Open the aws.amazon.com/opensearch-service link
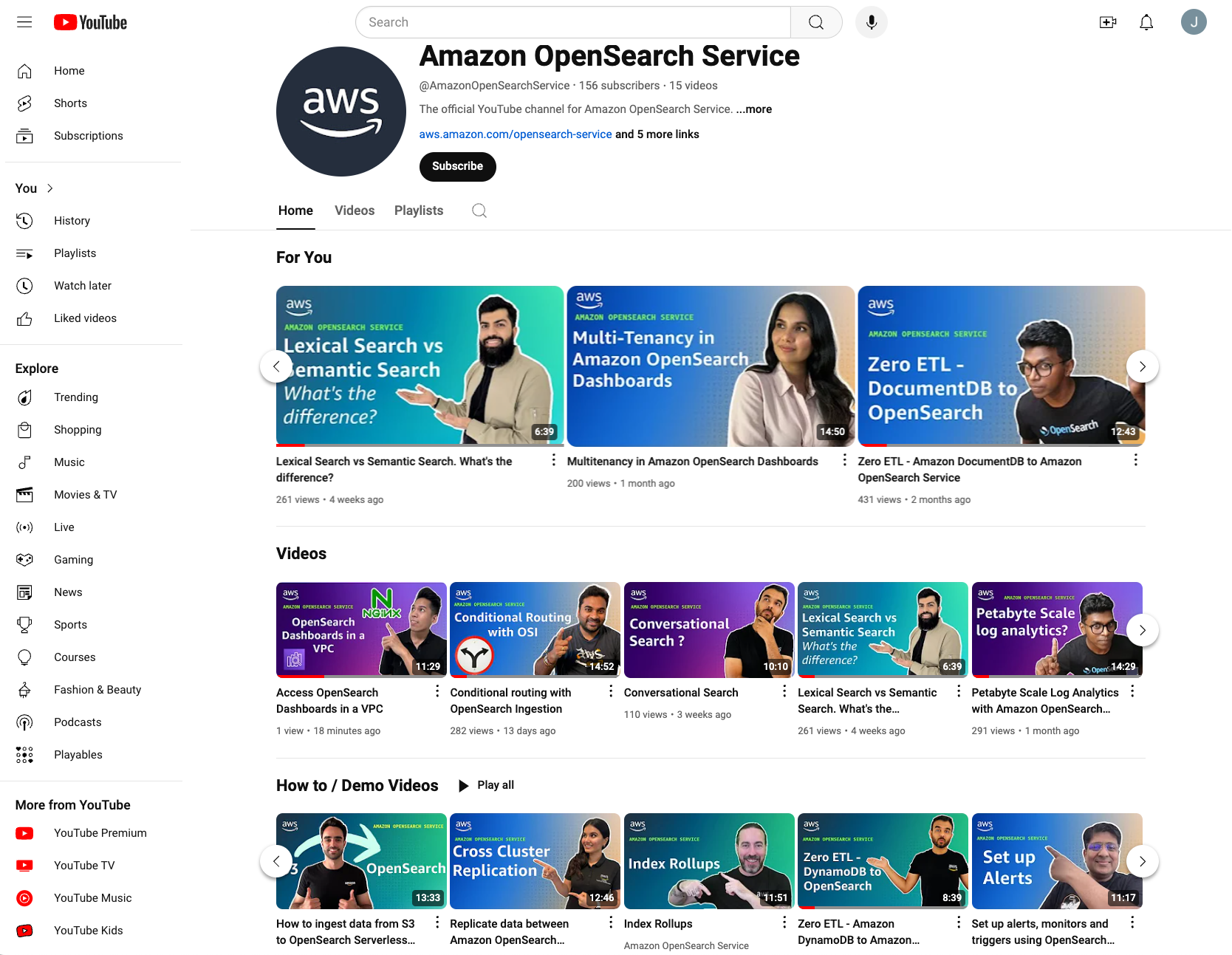Screen dimensions: 1232x955 pyautogui.click(x=516, y=134)
